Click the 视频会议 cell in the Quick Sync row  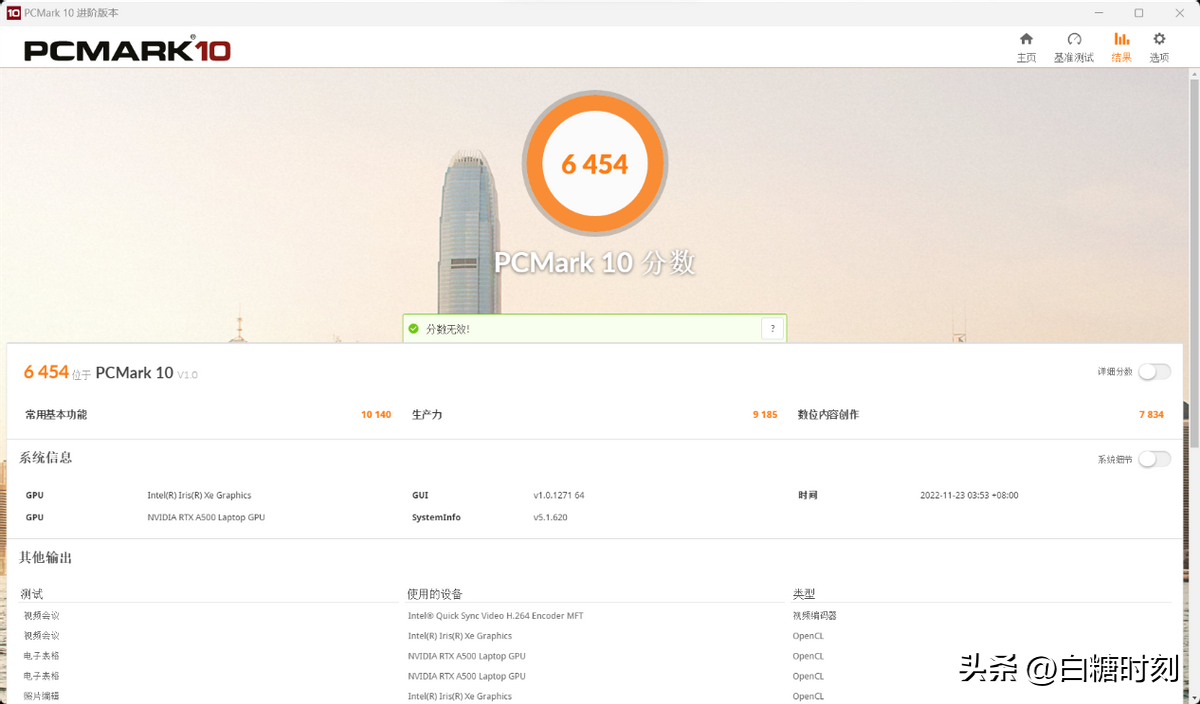42,616
